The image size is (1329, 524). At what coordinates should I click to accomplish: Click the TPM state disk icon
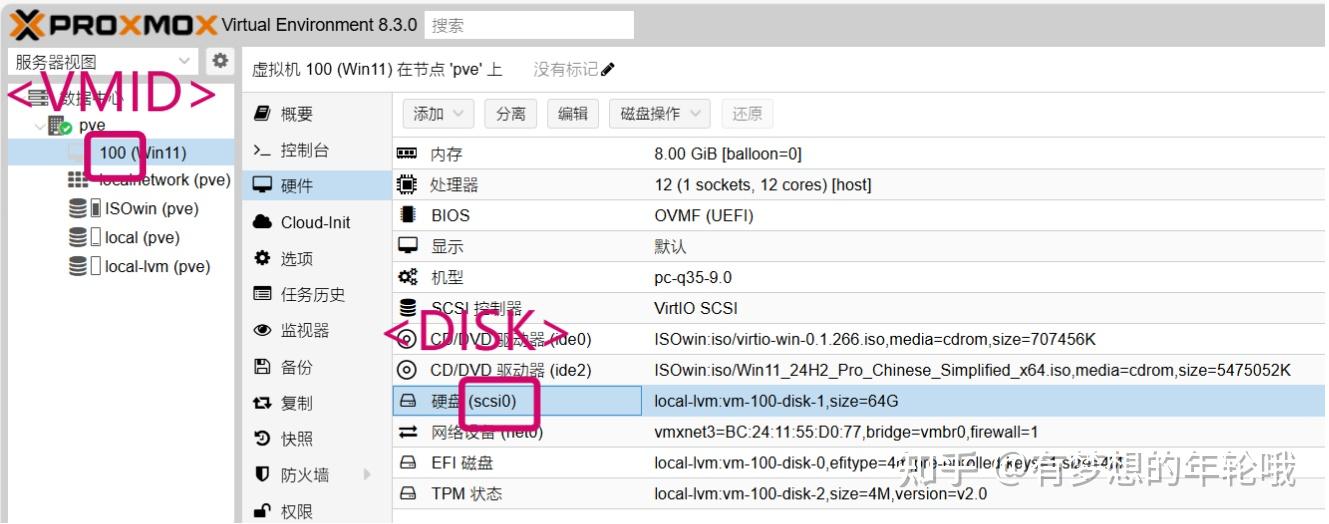pyautogui.click(x=407, y=494)
